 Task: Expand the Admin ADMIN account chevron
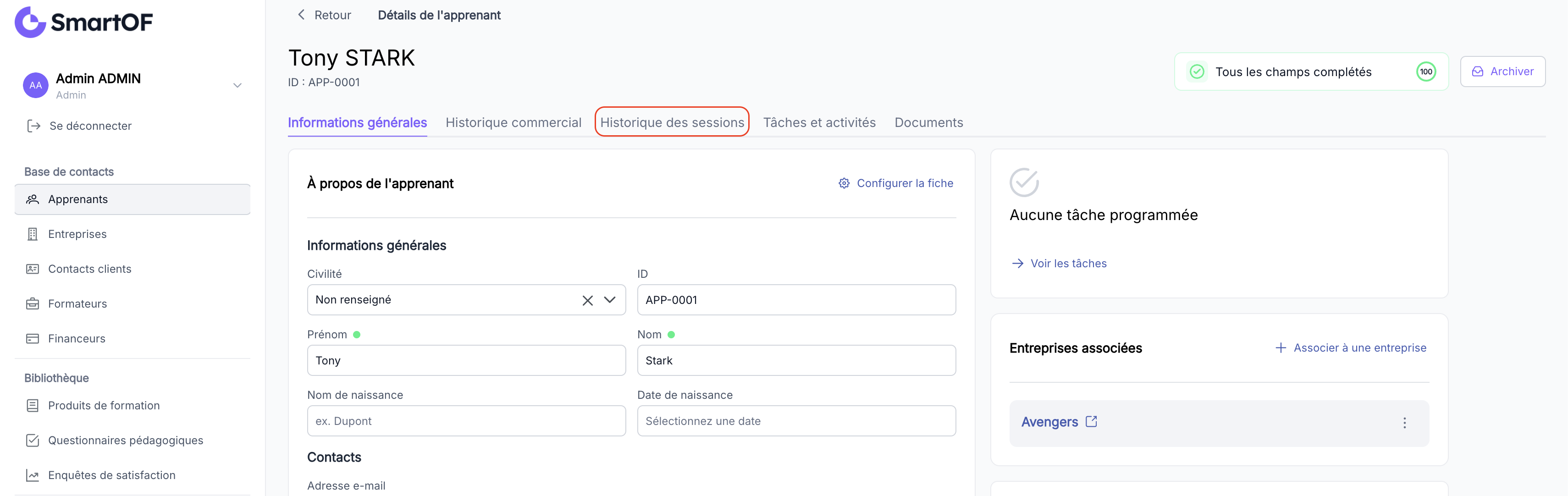click(x=237, y=85)
